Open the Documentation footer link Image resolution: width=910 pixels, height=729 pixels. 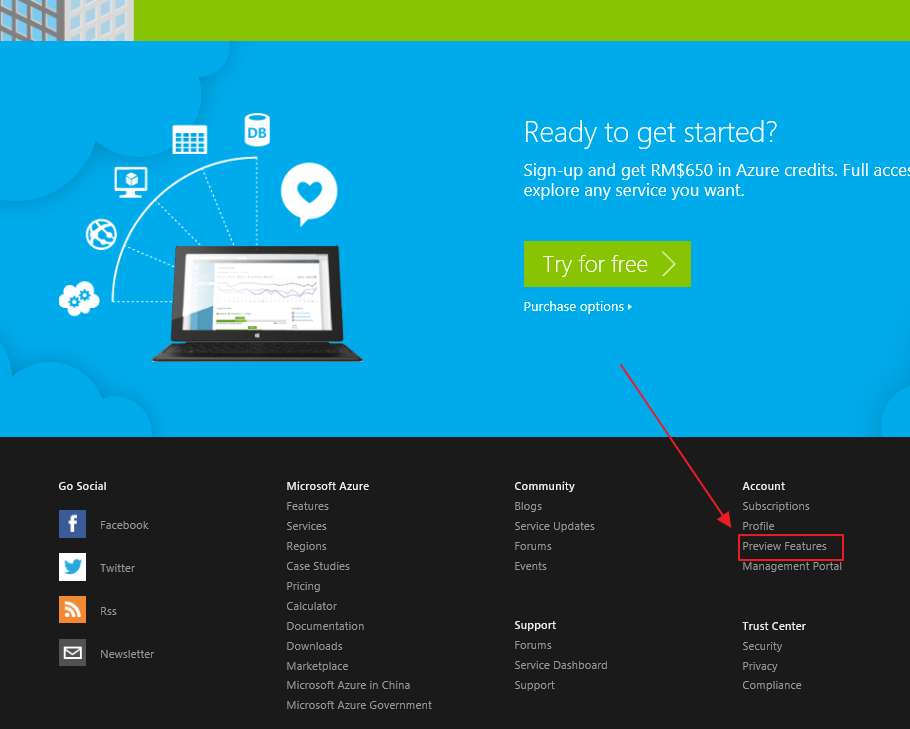[325, 626]
